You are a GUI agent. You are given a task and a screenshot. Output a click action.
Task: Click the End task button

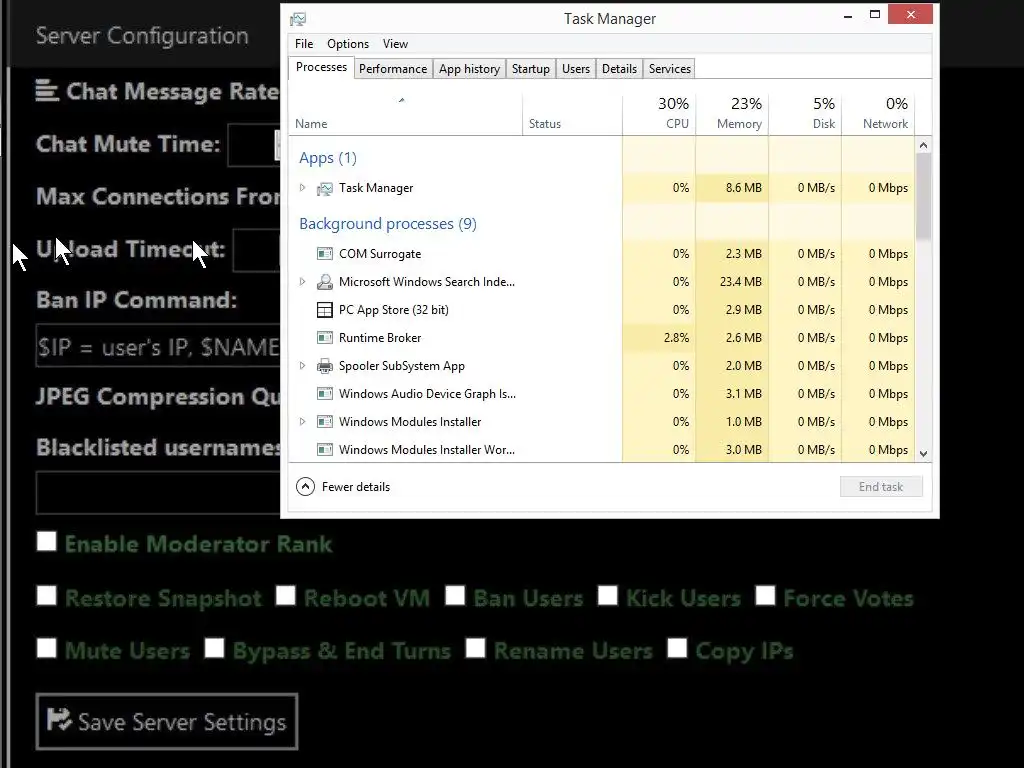click(x=881, y=487)
